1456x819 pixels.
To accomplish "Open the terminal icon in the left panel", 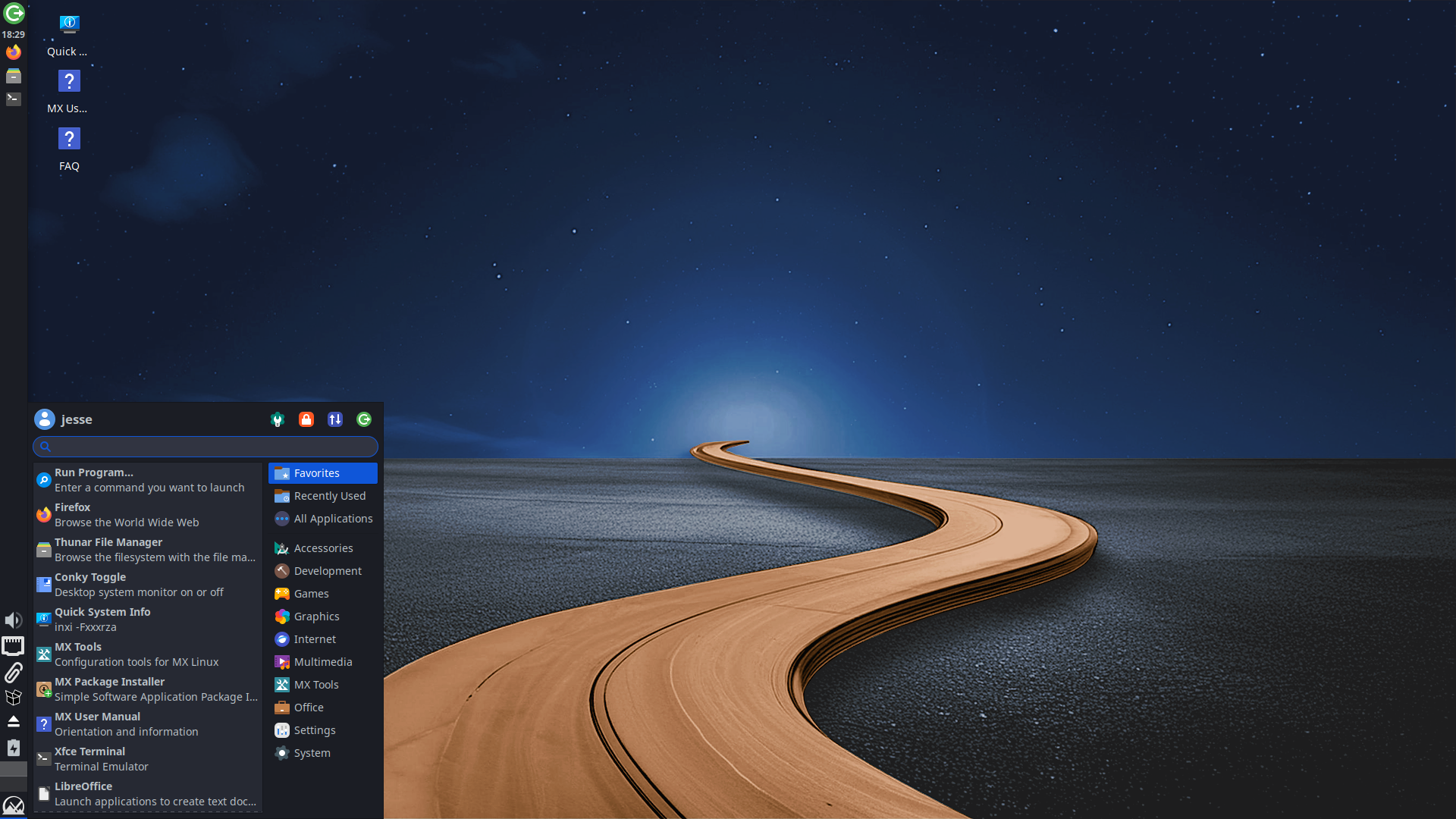I will click(14, 99).
